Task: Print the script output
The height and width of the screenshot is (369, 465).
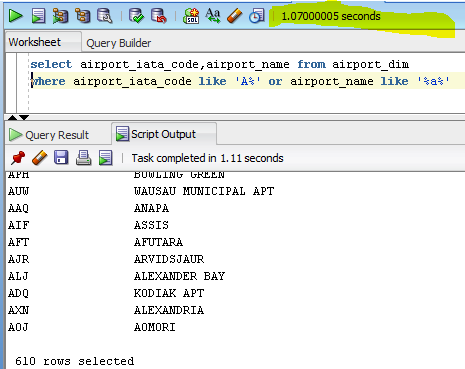Action: click(x=83, y=158)
